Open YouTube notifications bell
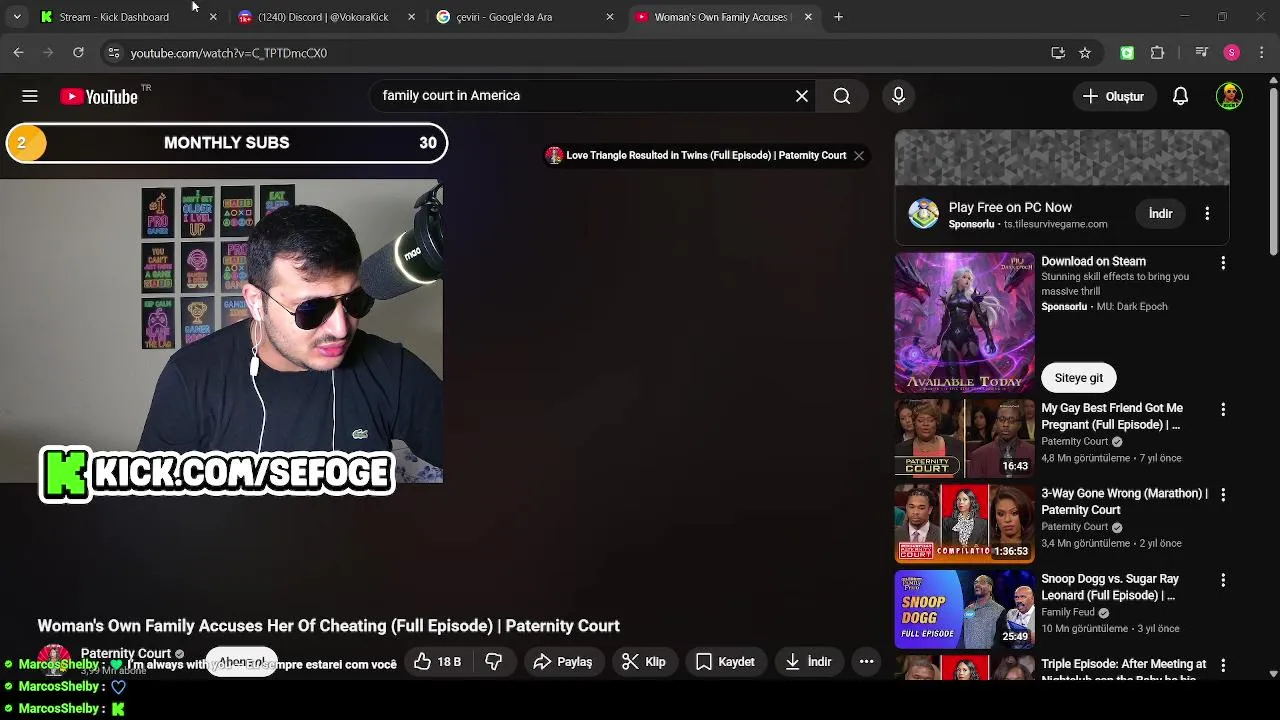This screenshot has height=720, width=1280. [1180, 96]
